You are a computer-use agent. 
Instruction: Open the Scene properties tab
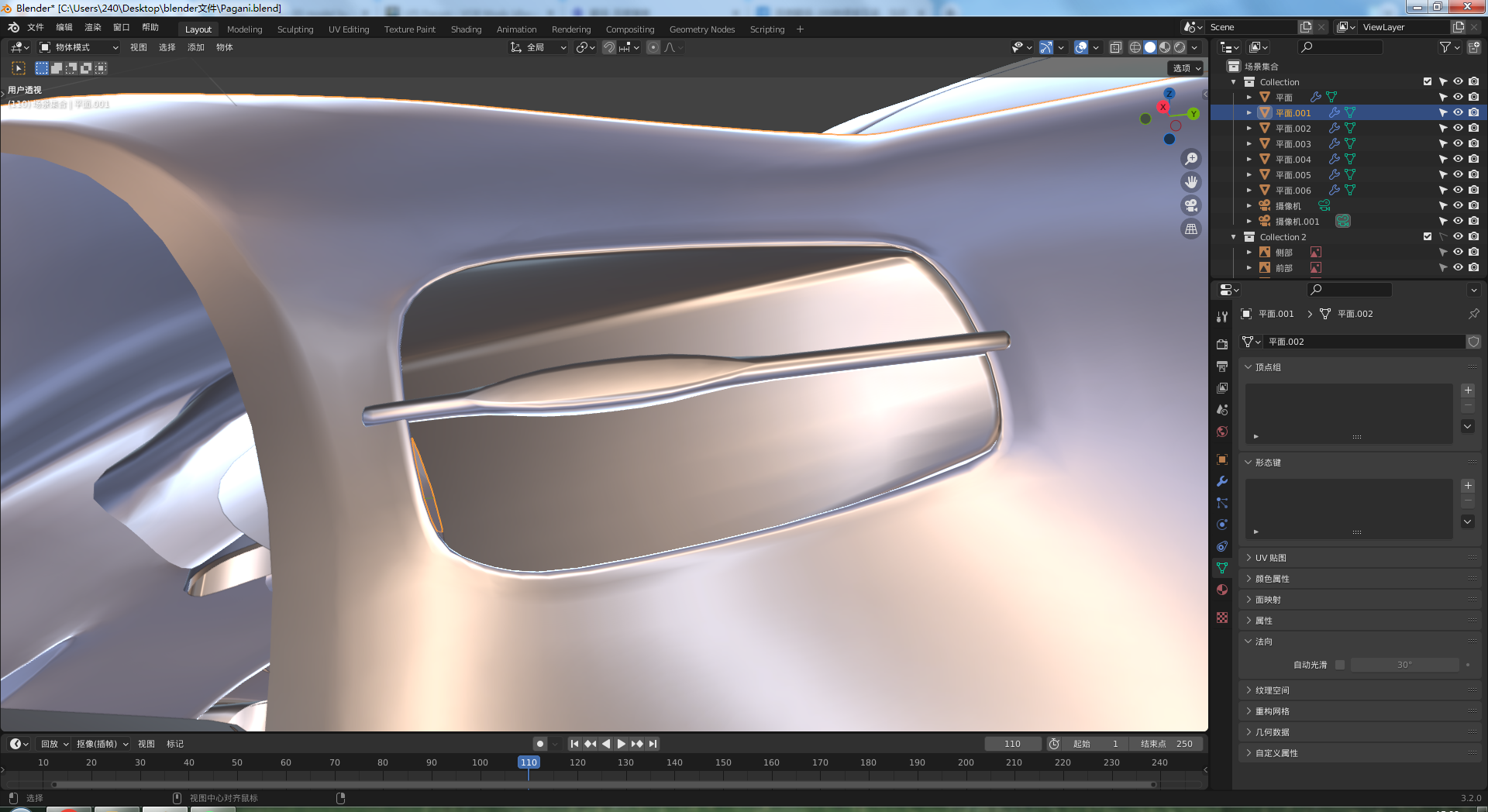coord(1222,409)
